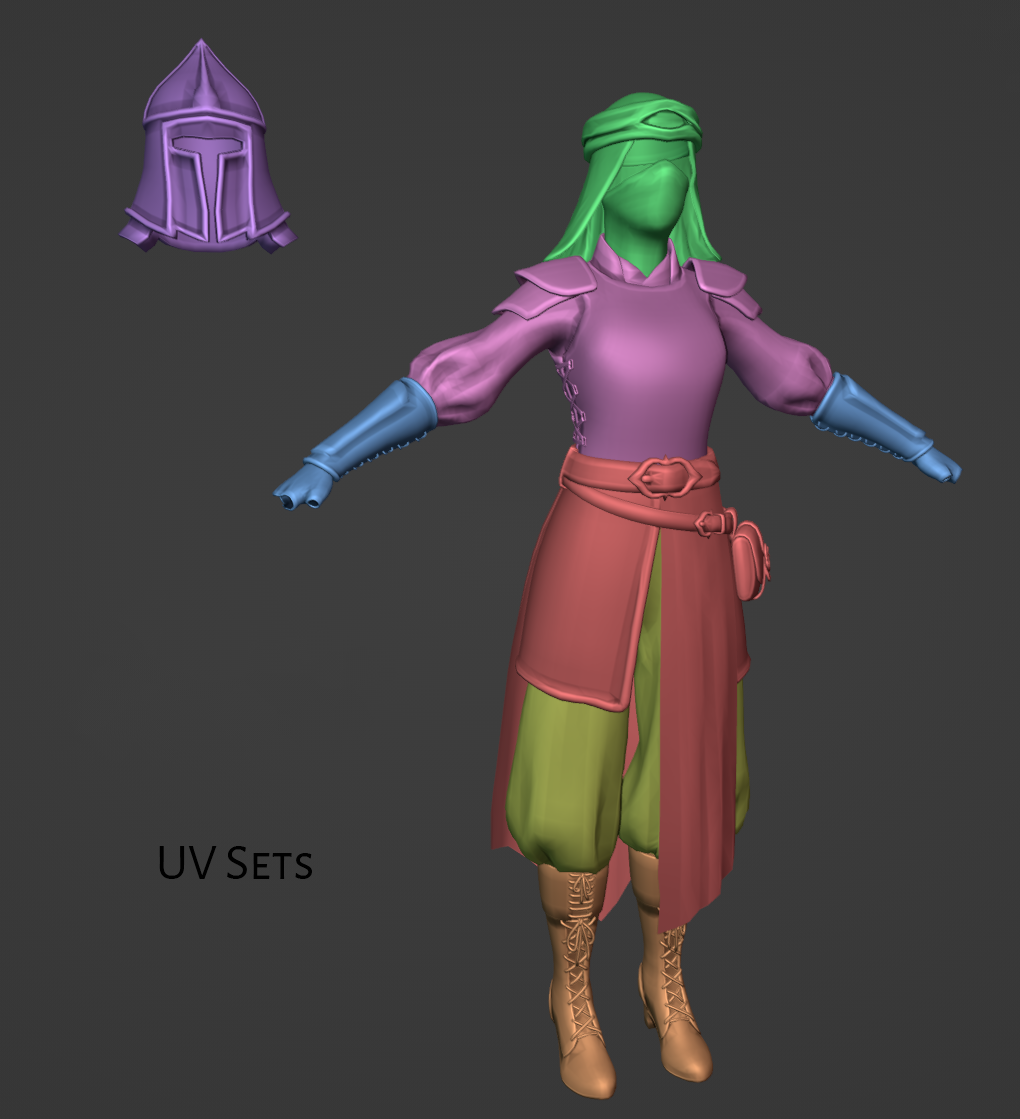Click the 'UV Sets' label
1020x1119 pixels.
[x=235, y=862]
